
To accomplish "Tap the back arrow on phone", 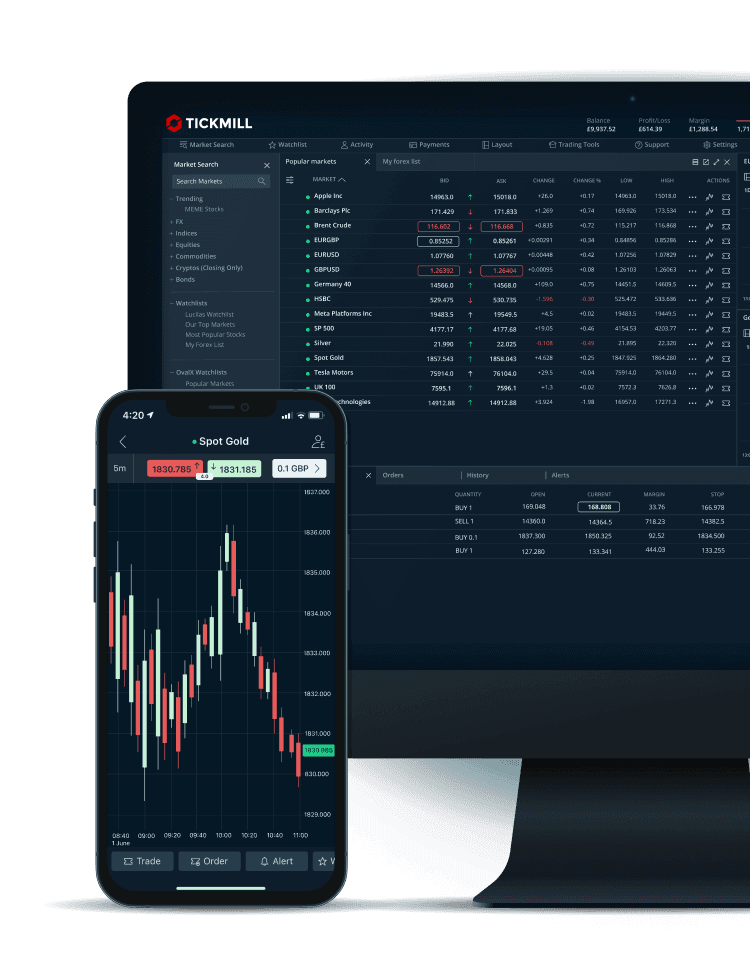I will [123, 441].
